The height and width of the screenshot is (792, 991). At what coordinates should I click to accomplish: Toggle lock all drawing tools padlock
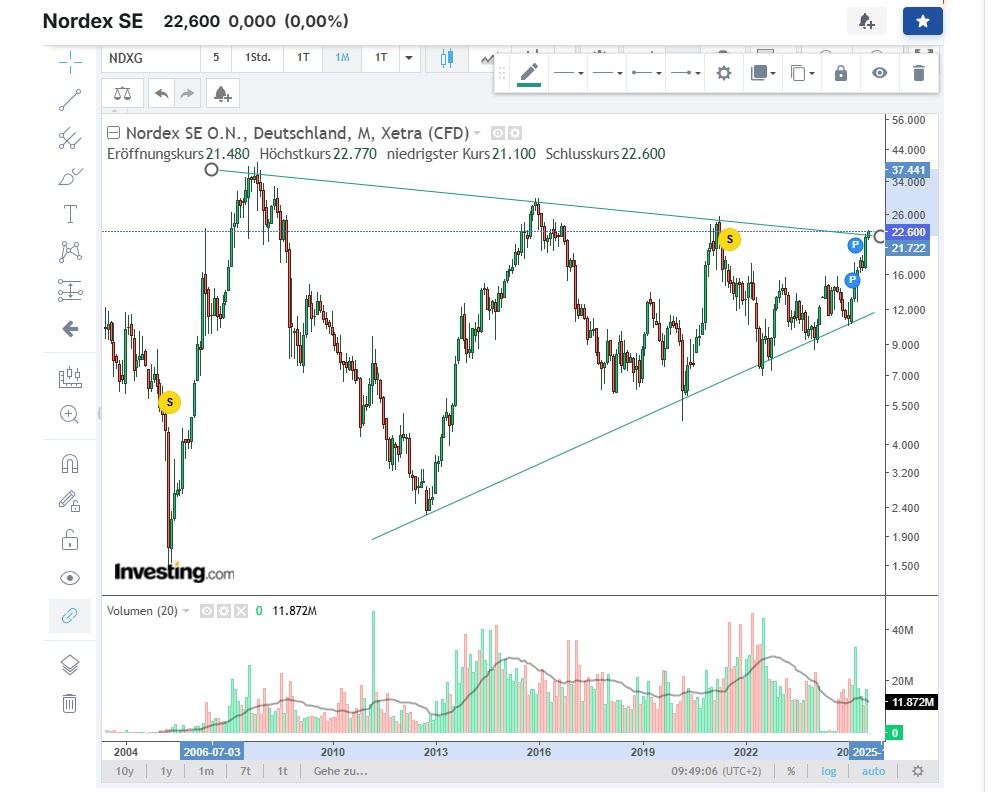[70, 540]
